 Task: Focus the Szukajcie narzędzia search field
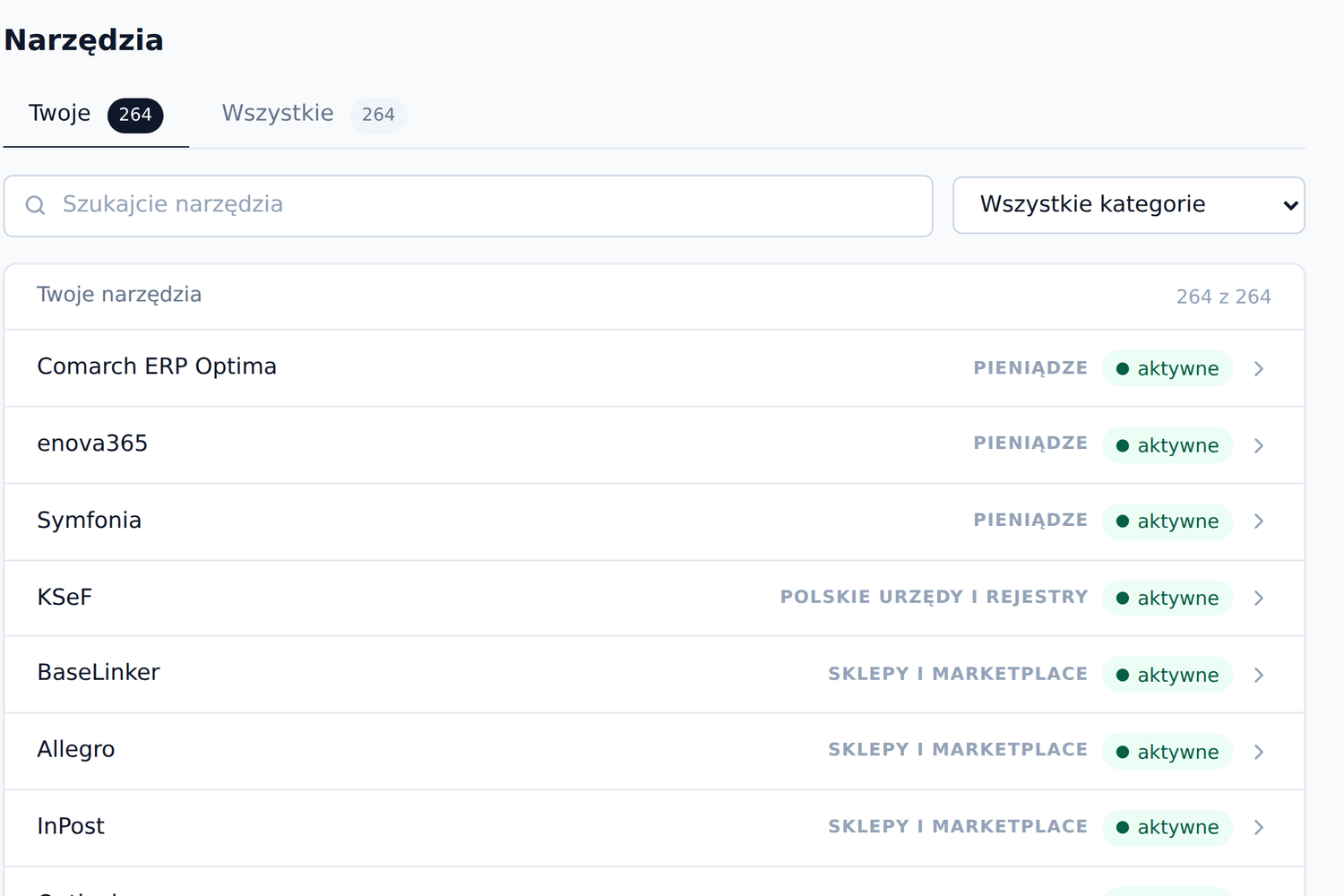(x=469, y=206)
